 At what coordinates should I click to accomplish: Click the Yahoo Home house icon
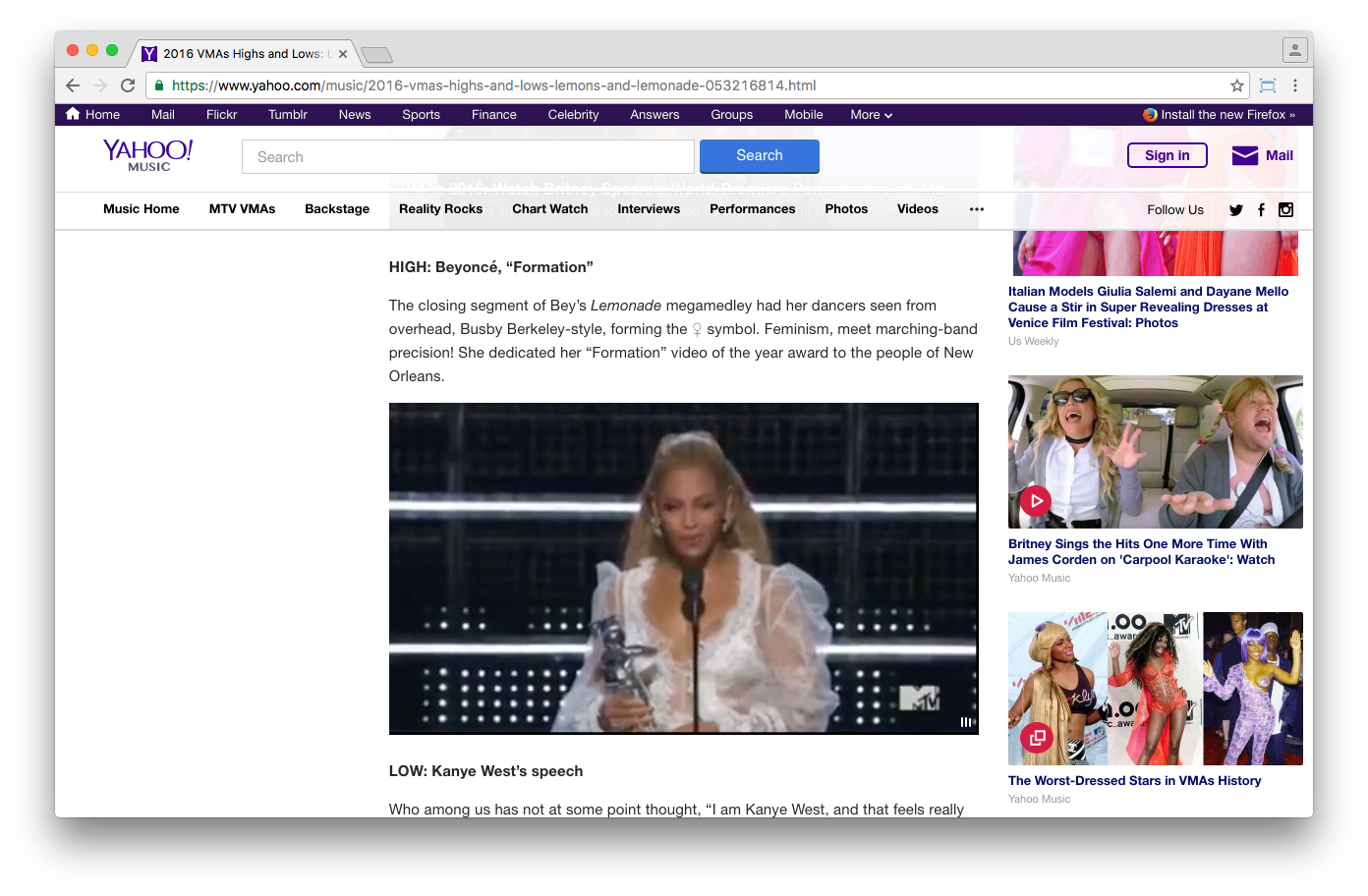click(73, 114)
